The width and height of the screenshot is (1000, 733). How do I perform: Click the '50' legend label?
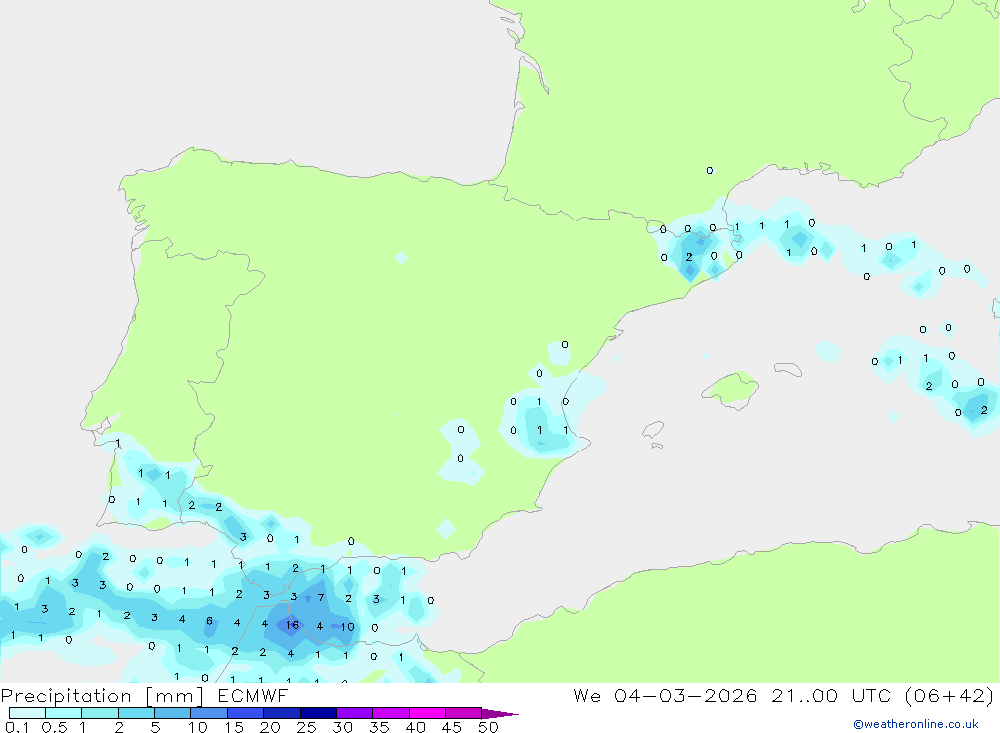488,727
